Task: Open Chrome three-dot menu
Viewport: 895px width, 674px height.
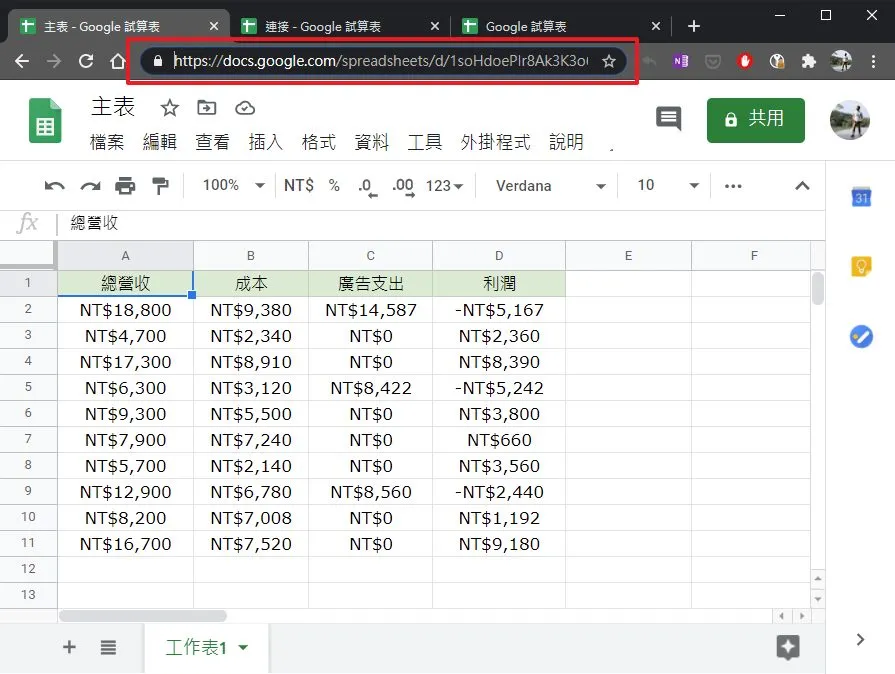Action: coord(873,61)
